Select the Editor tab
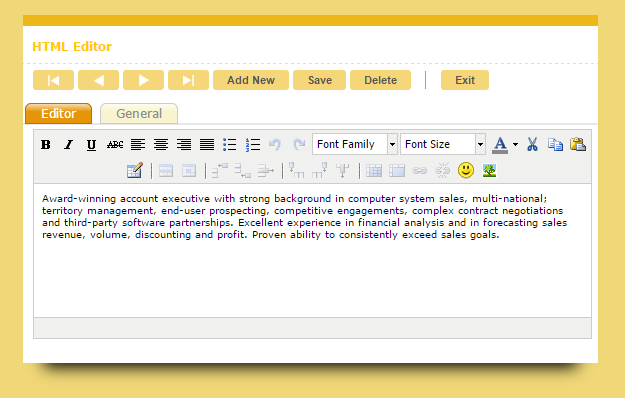Screen dimensions: 625x398 tap(59, 114)
